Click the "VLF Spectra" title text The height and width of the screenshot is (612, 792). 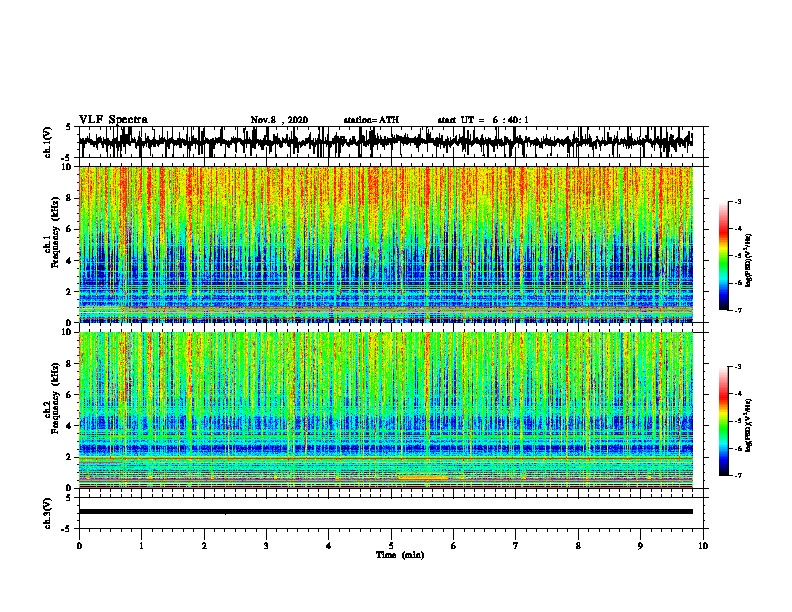113,120
